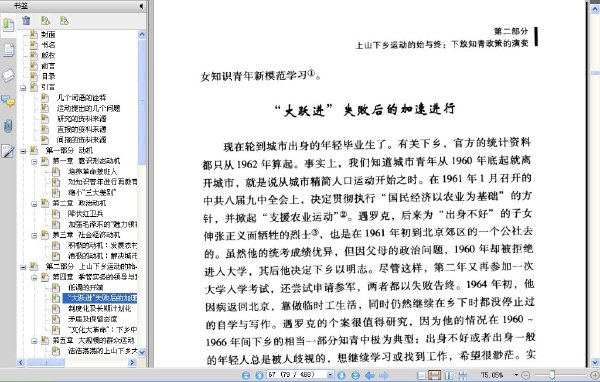Click bookmark panel horizontal scroll left arrow
Image resolution: width=600 pixels, height=382 pixels.
[x=21, y=362]
